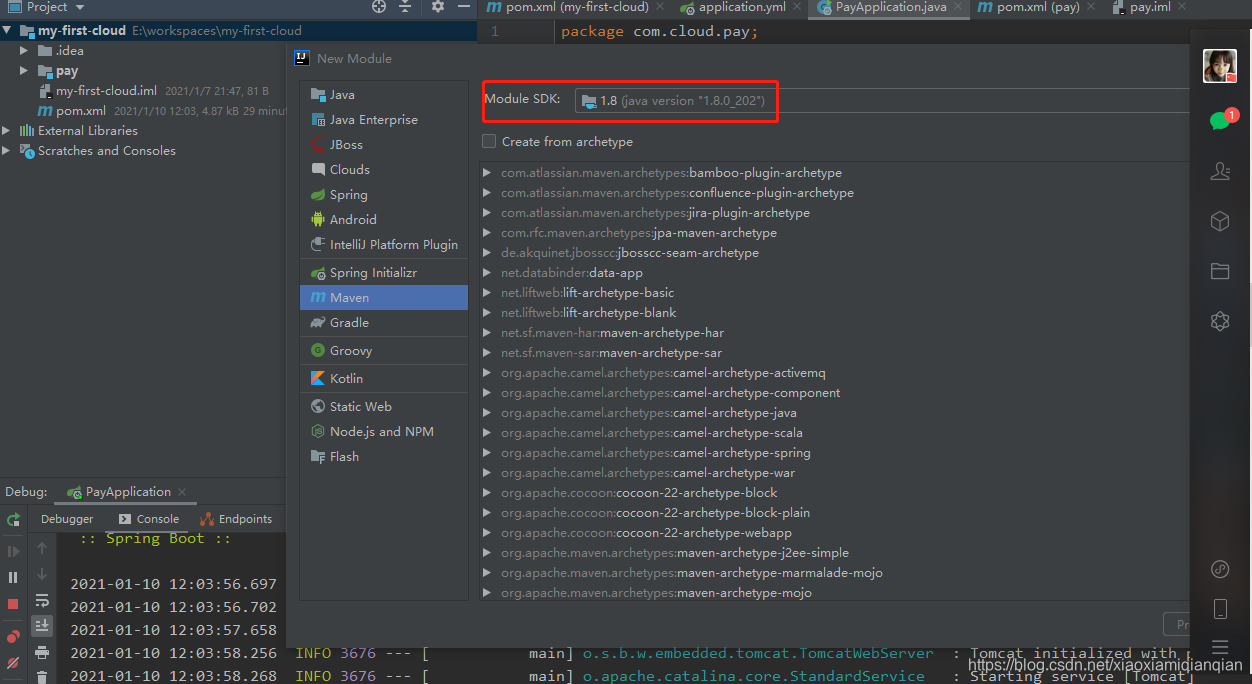The image size is (1252, 684).
Task: Click locate file target icon in Project panel
Action: click(379, 7)
